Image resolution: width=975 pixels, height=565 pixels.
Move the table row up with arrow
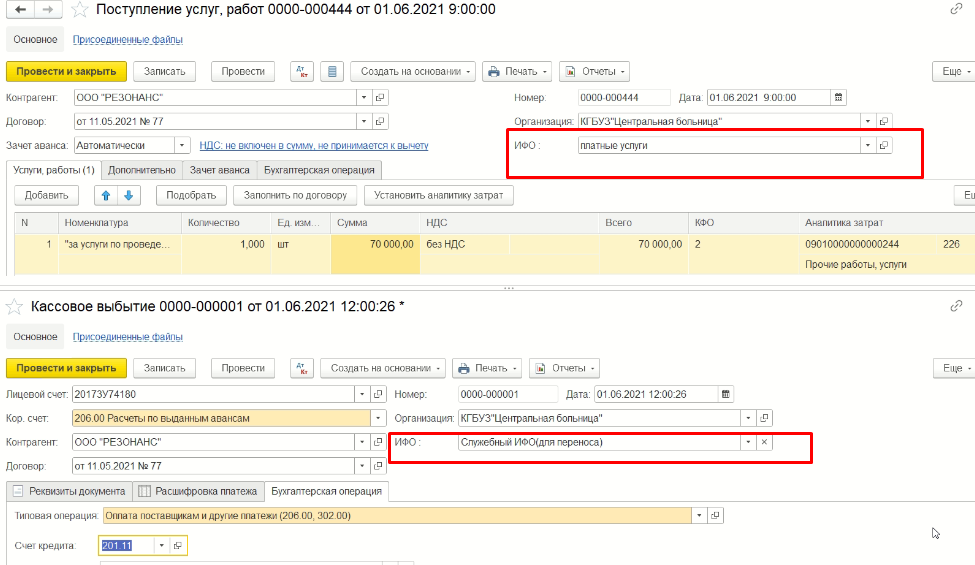click(x=107, y=195)
